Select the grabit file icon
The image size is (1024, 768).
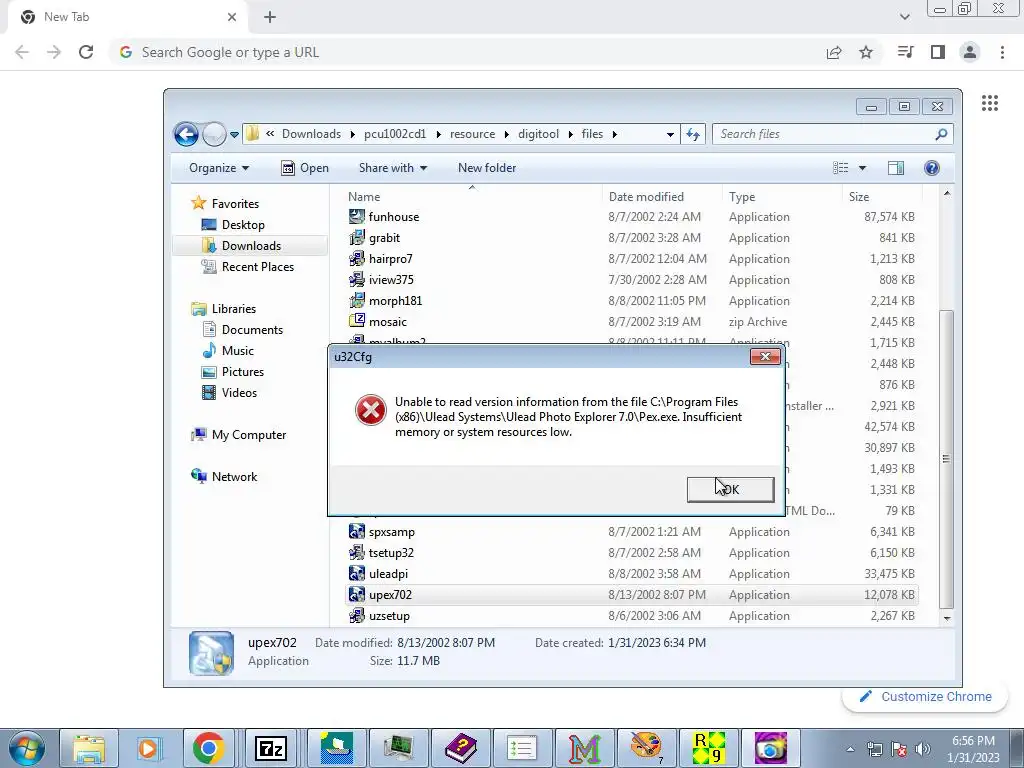pyautogui.click(x=357, y=238)
